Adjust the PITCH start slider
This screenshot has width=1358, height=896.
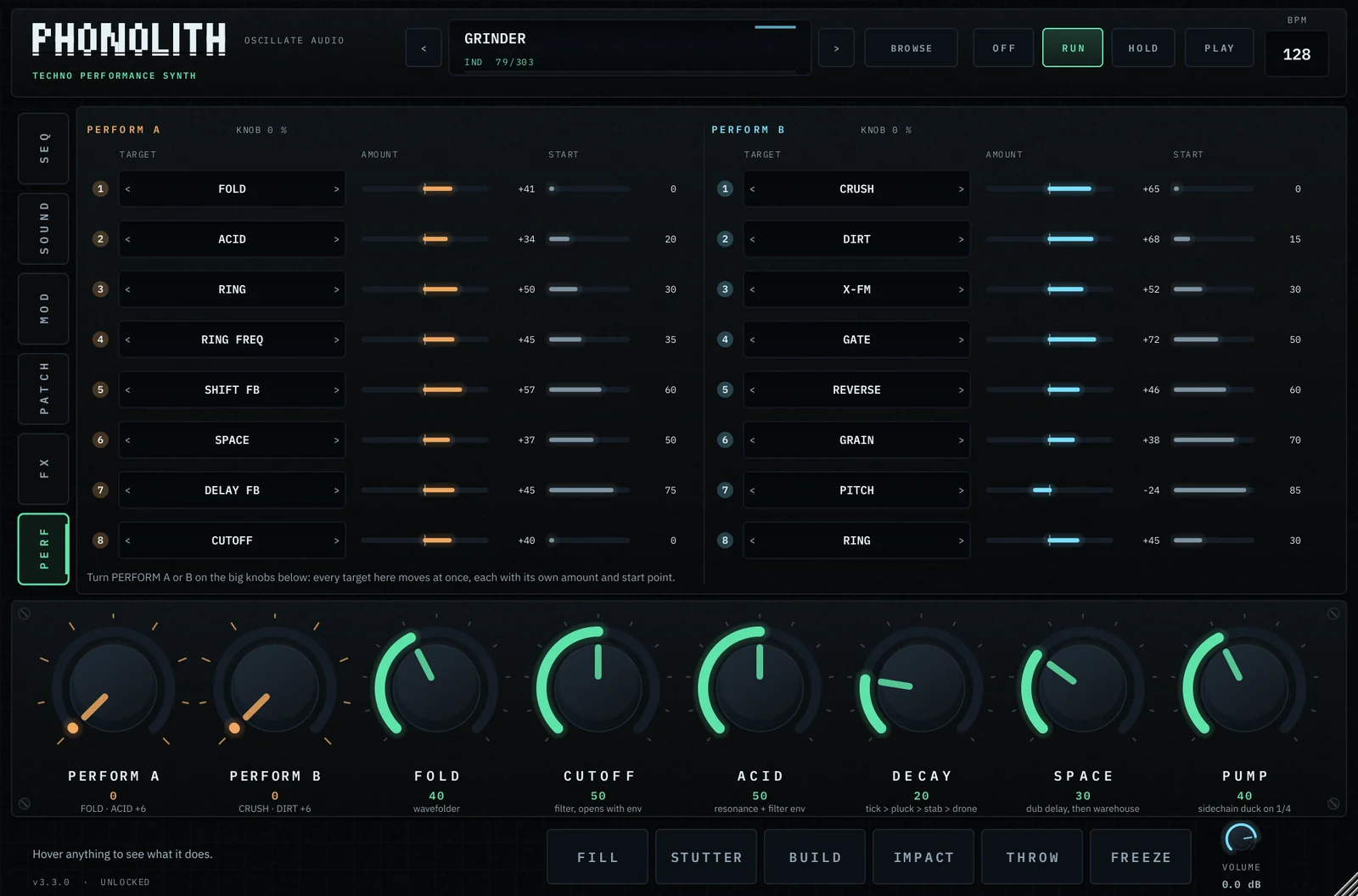pos(1214,490)
